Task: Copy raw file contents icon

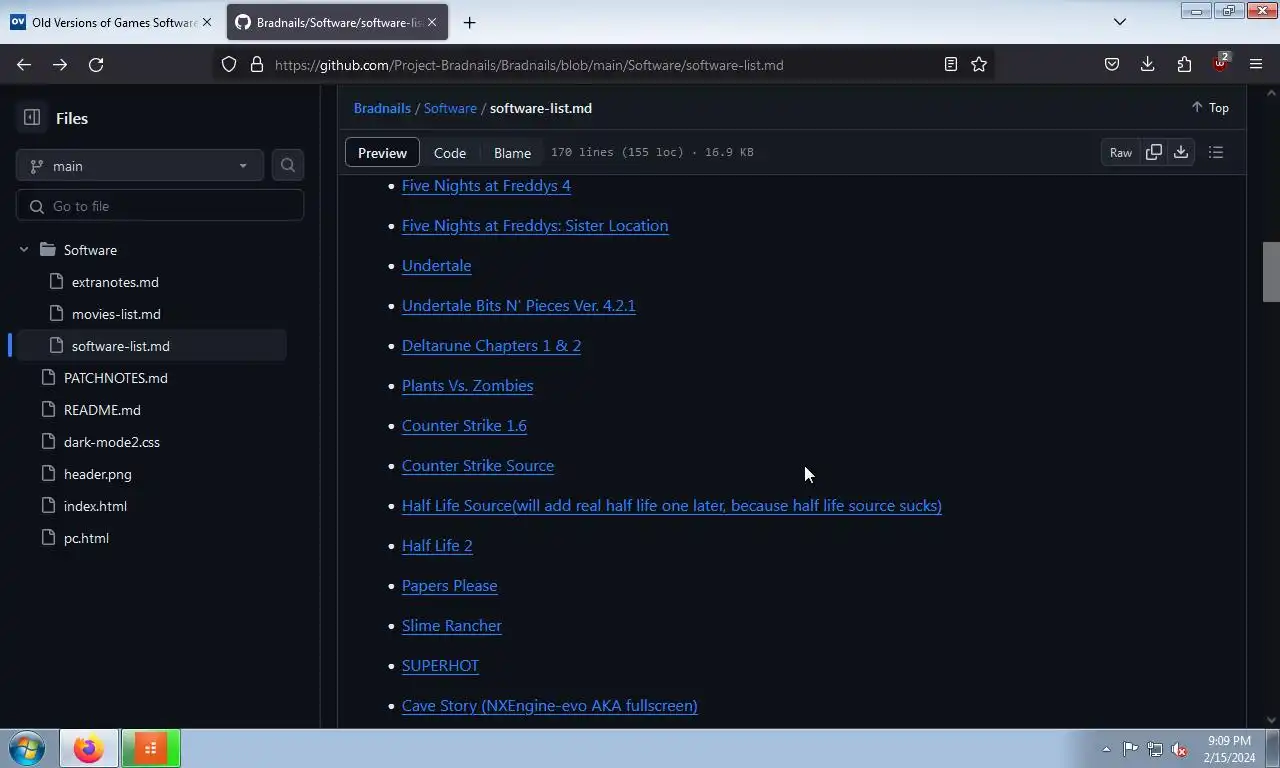Action: pos(1153,152)
